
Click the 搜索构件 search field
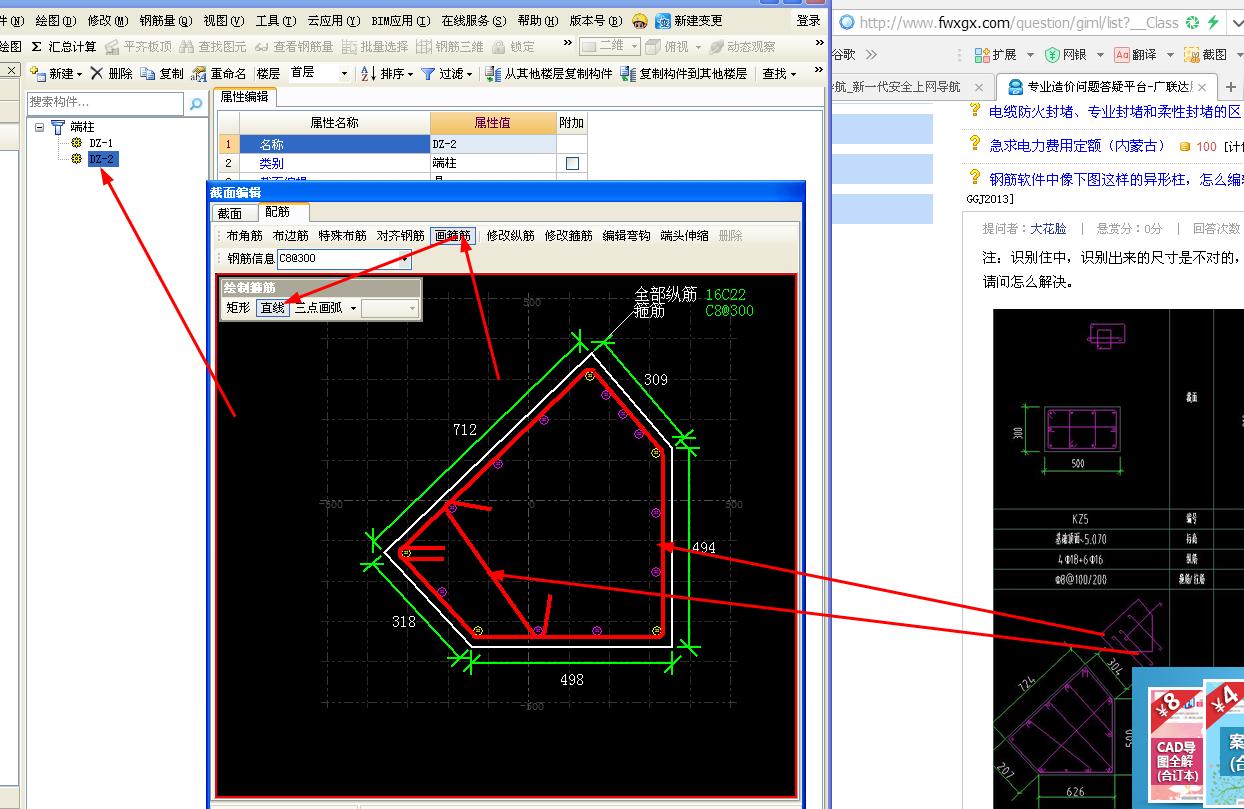point(106,102)
